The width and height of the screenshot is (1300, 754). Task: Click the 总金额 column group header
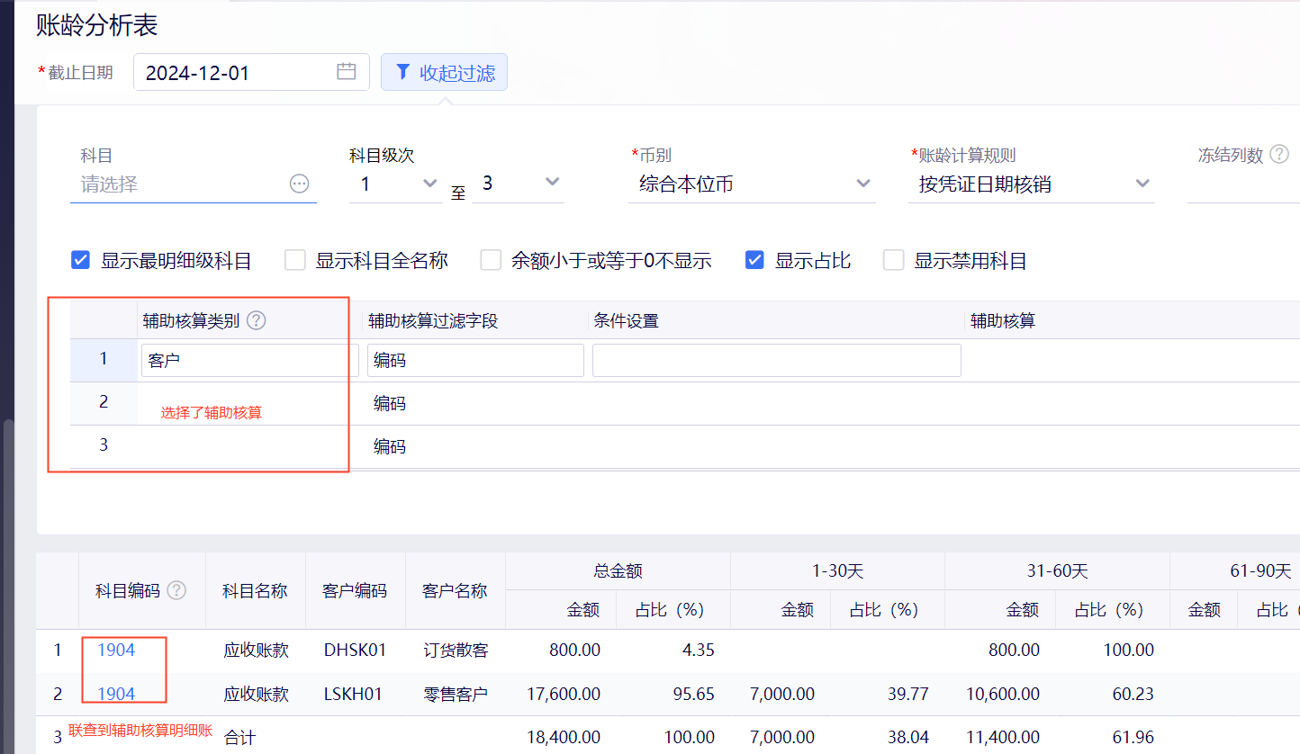click(x=618, y=571)
